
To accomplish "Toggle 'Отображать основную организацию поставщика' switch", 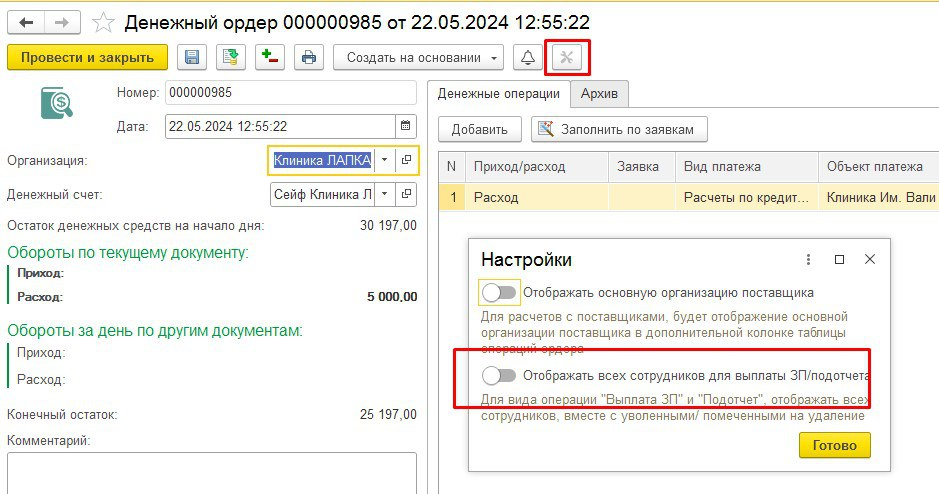I will [x=499, y=293].
